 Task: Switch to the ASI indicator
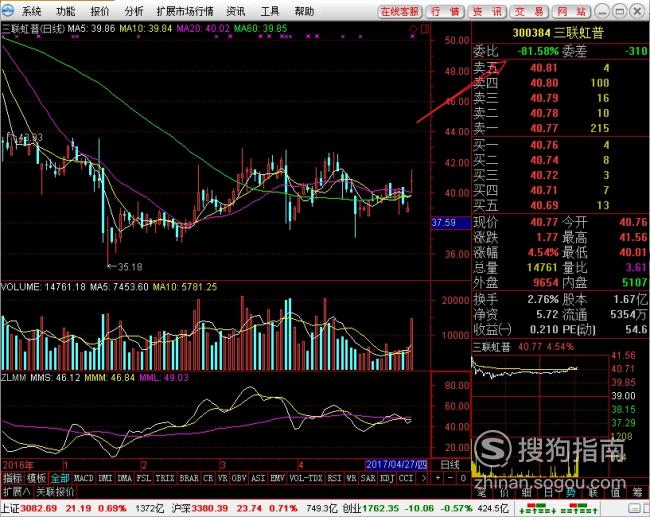click(258, 478)
